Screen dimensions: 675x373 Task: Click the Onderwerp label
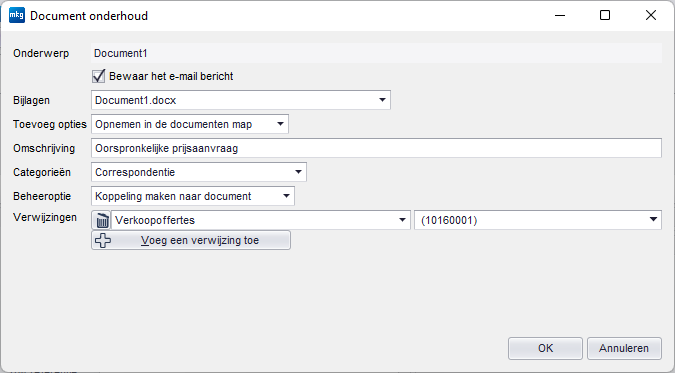pos(41,53)
